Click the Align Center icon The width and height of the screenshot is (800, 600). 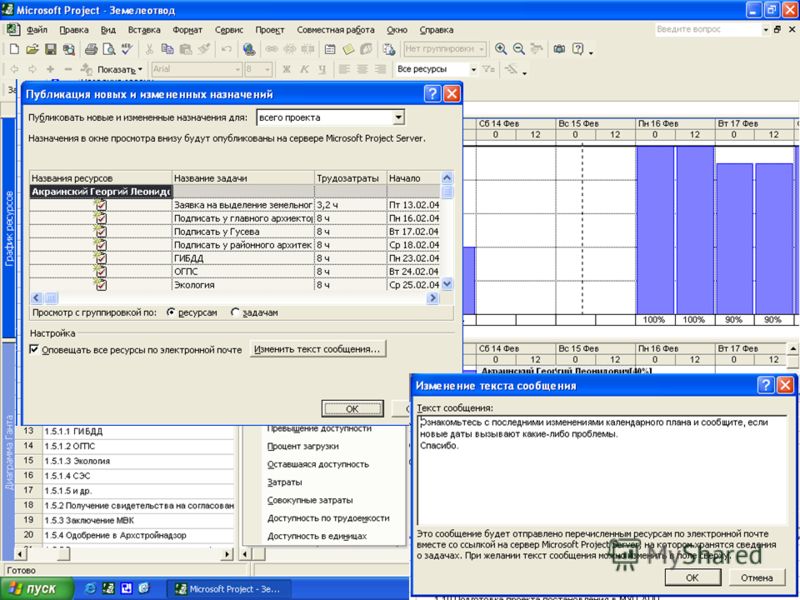point(362,69)
